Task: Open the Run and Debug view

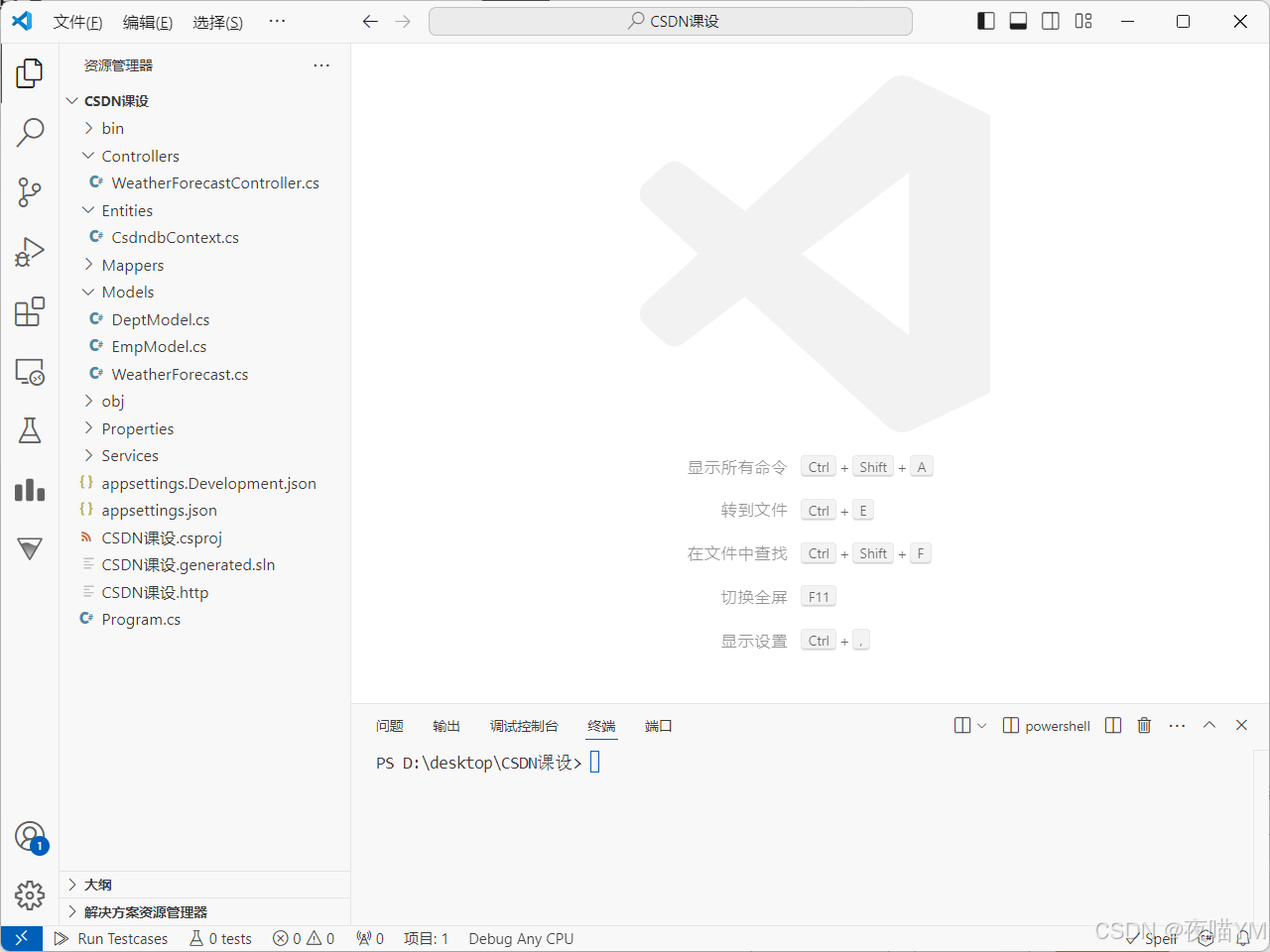Action: click(x=30, y=252)
